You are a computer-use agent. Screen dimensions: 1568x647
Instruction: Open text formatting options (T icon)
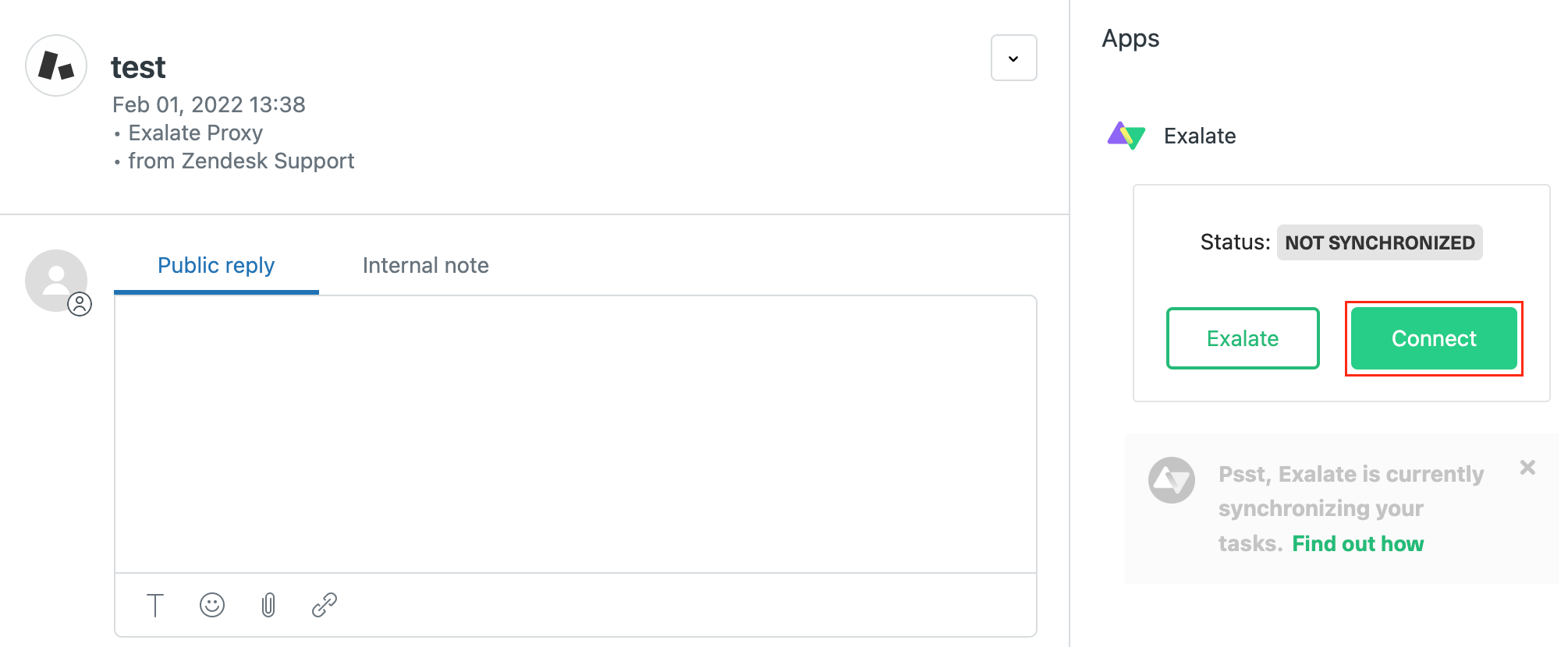pos(155,605)
